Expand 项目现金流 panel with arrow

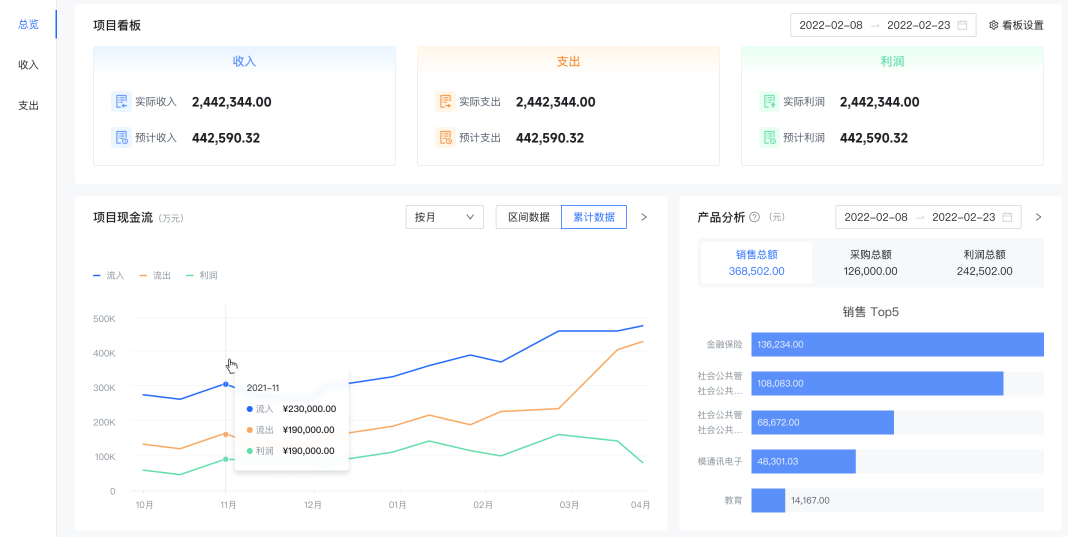[644, 217]
